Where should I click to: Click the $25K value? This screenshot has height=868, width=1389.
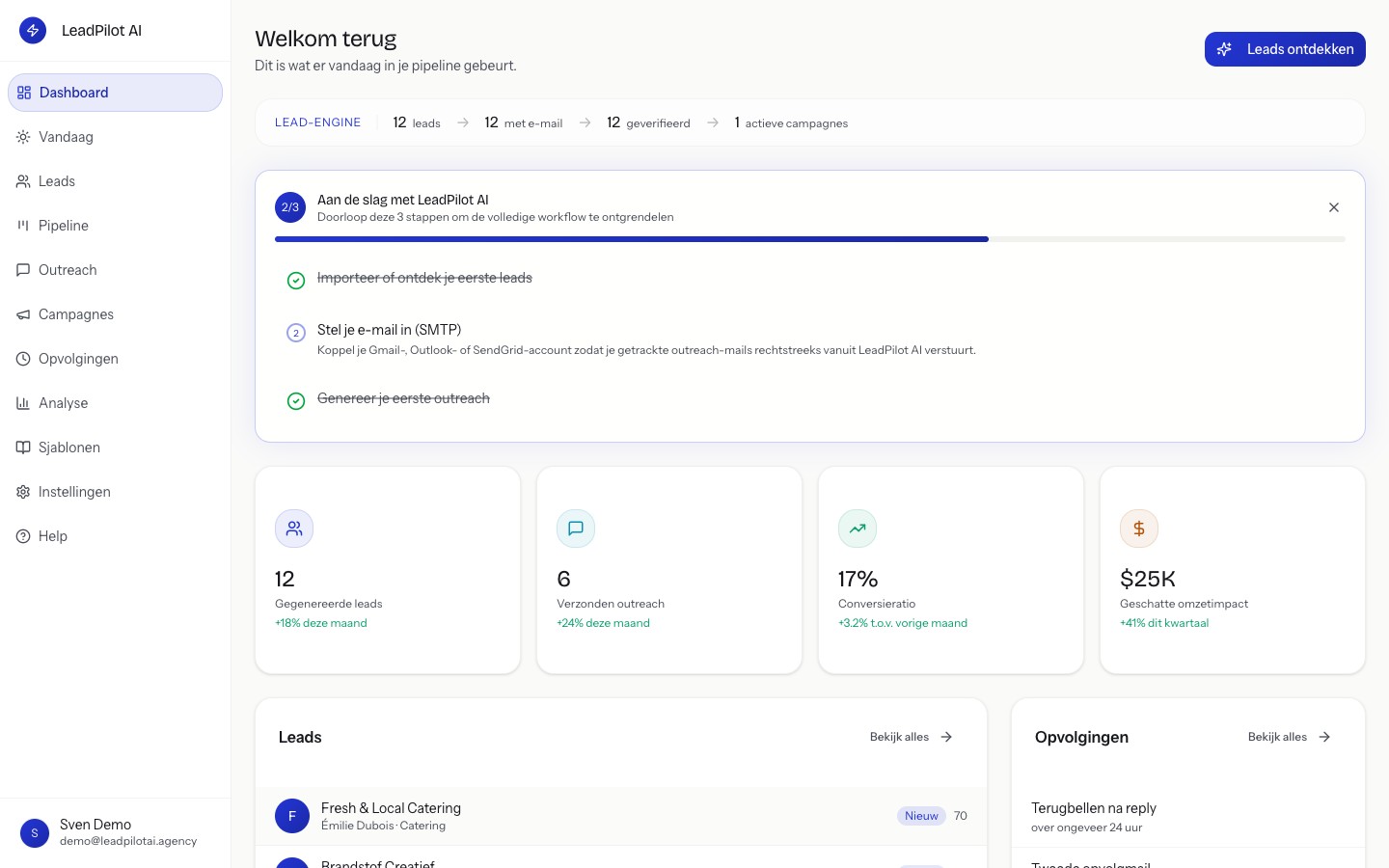pyautogui.click(x=1148, y=579)
